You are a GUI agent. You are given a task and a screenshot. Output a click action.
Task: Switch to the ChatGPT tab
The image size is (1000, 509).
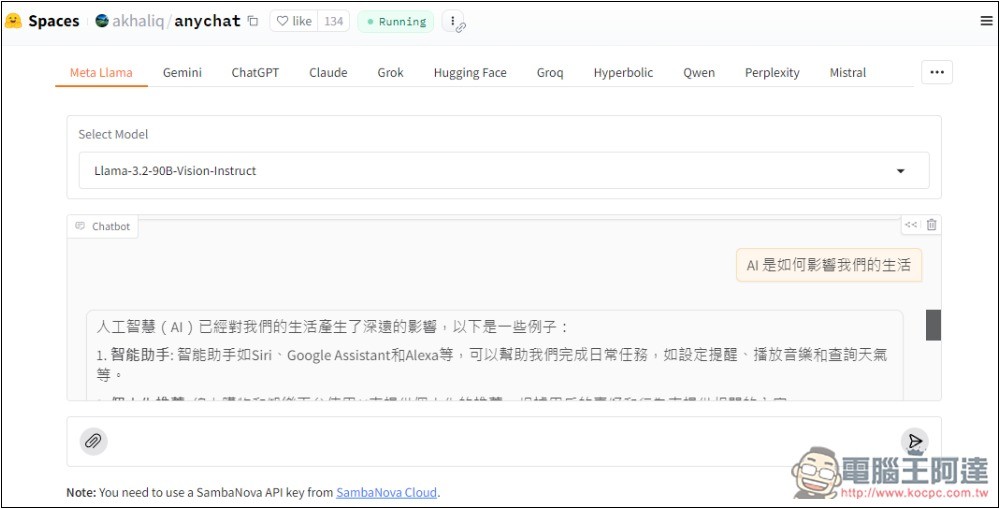click(255, 73)
